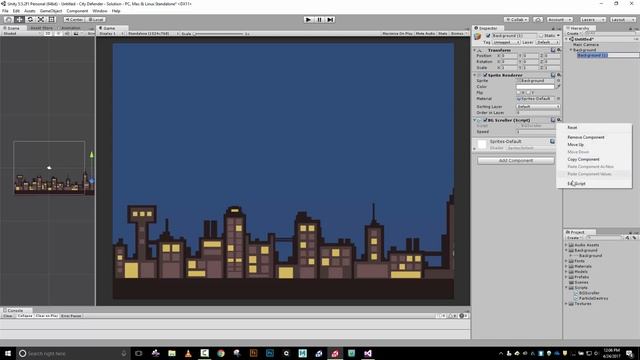Open BG Scroller help reference icon
The height and width of the screenshot is (360, 640).
553,120
